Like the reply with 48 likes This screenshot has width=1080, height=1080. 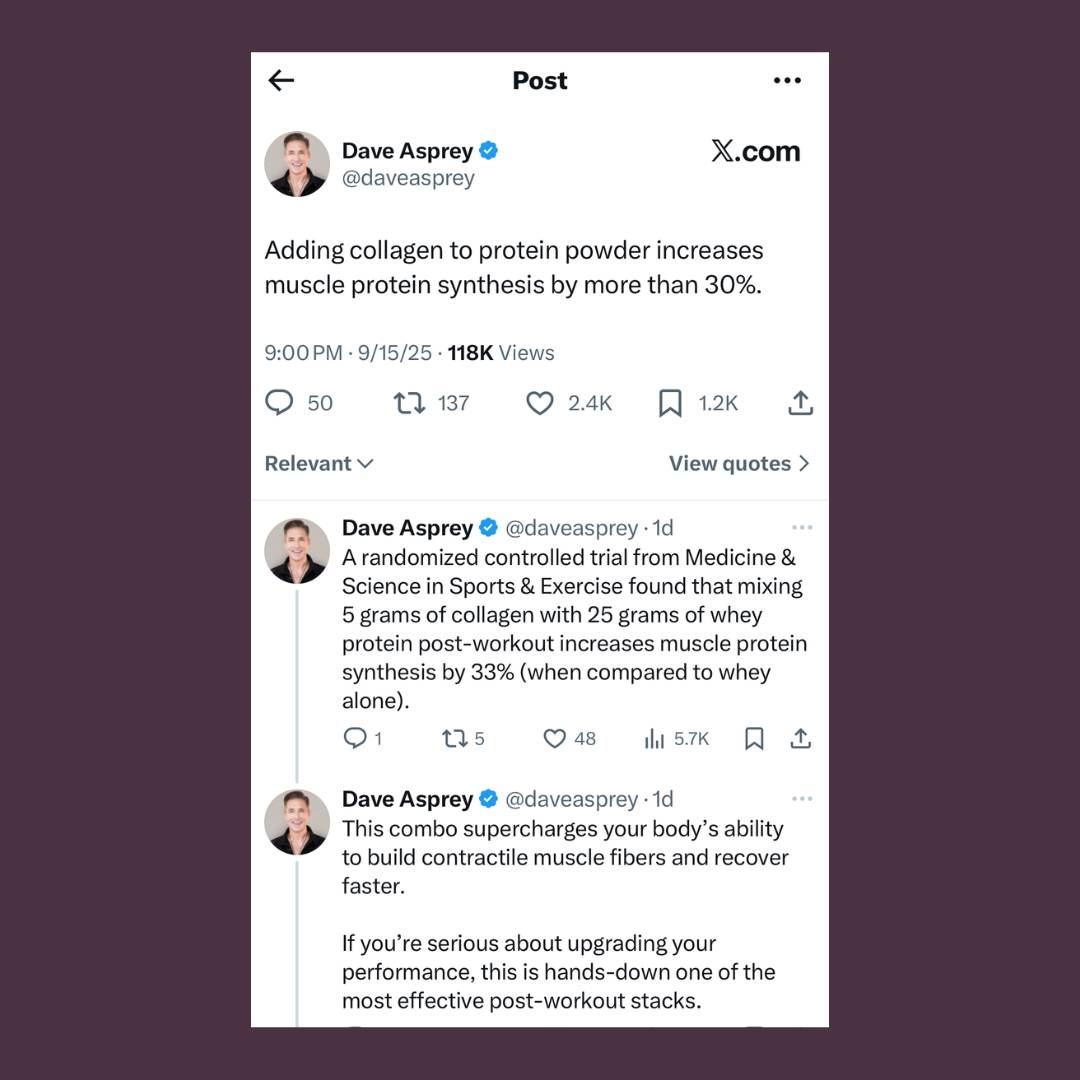(x=555, y=738)
